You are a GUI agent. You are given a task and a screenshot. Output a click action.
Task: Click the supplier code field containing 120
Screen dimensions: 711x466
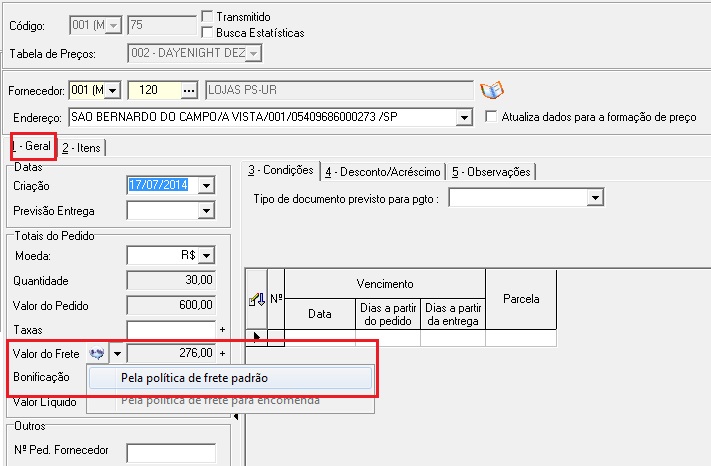[x=155, y=90]
